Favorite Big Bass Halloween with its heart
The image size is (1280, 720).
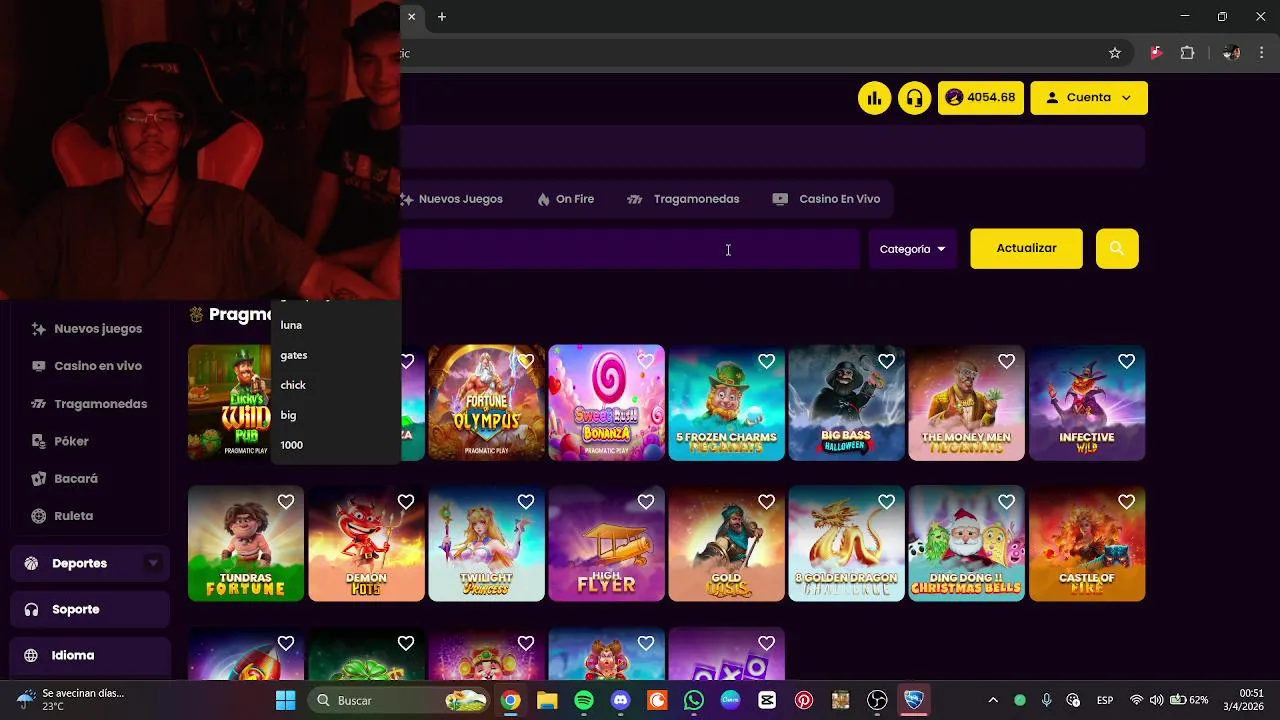(x=886, y=361)
